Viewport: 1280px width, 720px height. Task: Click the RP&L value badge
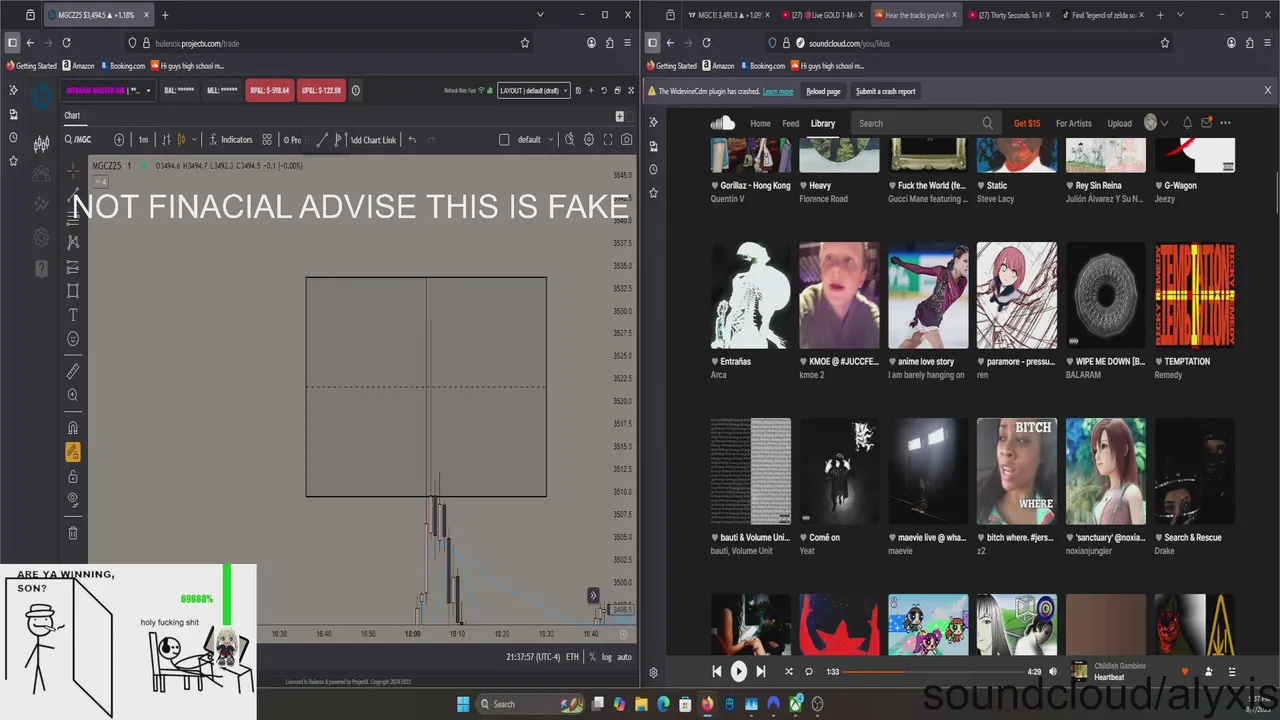pos(270,90)
